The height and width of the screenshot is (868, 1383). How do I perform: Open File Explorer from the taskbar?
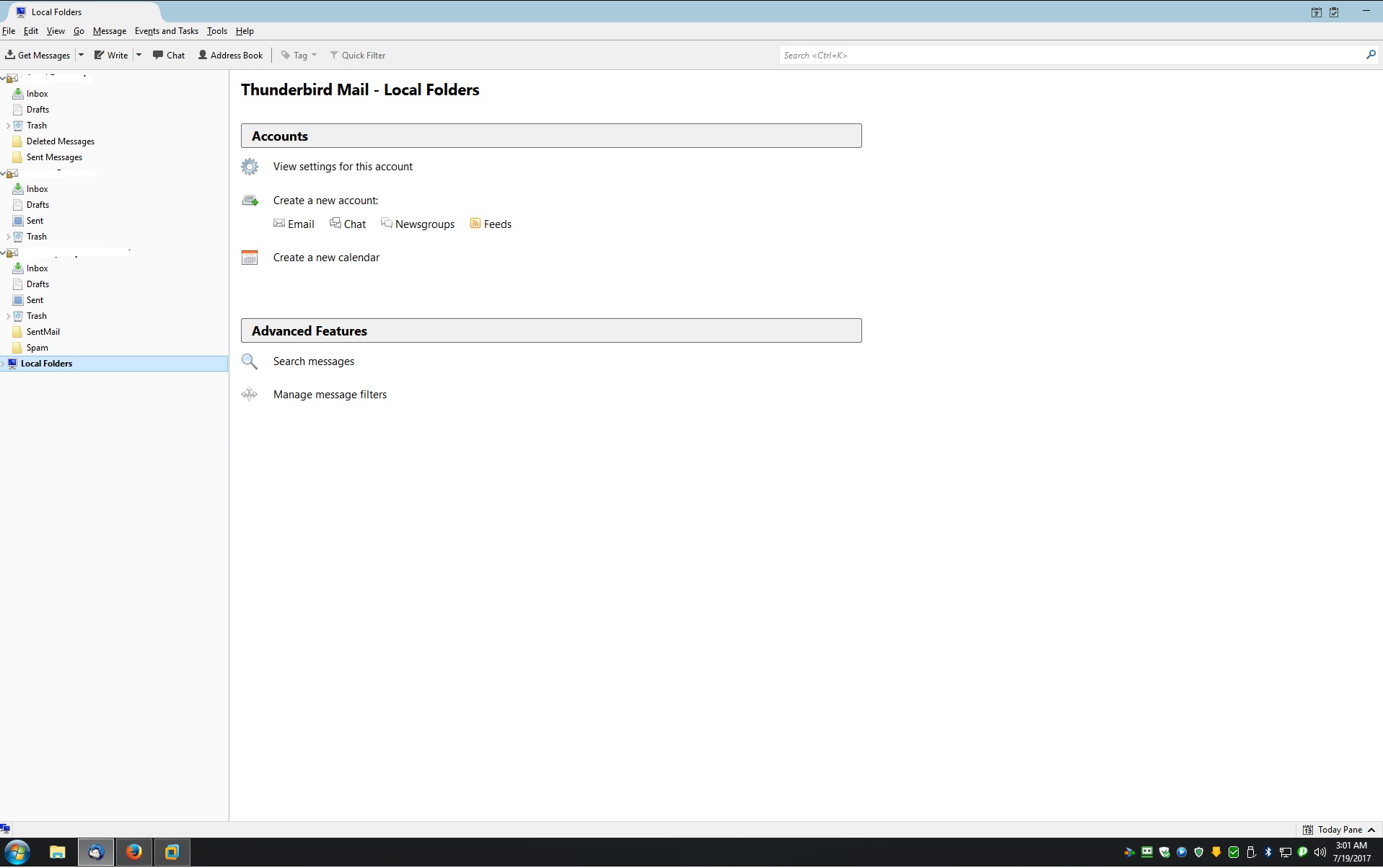pyautogui.click(x=58, y=852)
